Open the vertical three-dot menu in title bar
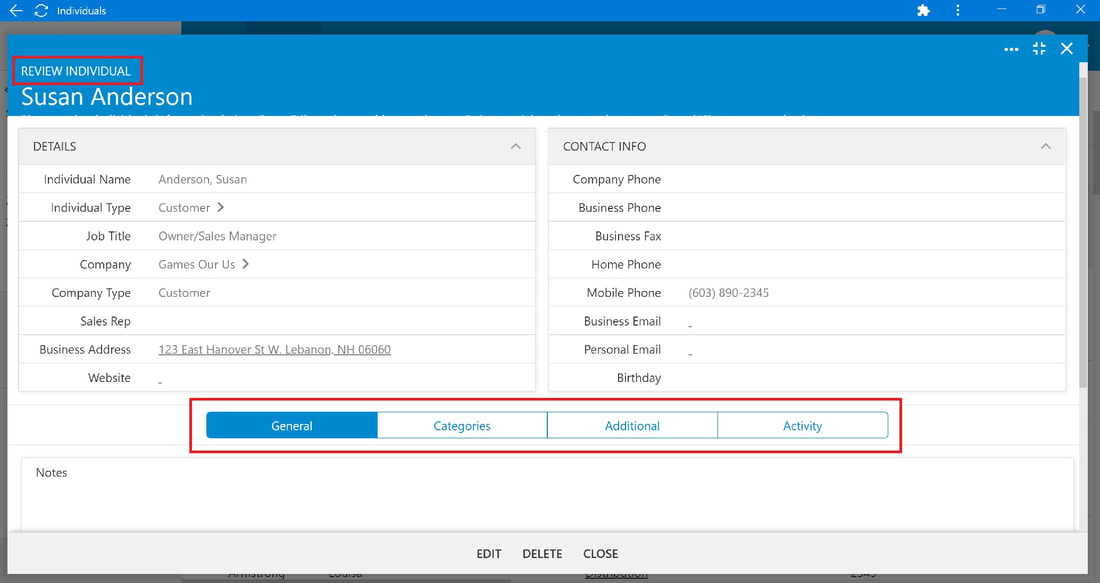This screenshot has height=583, width=1100. 958,11
